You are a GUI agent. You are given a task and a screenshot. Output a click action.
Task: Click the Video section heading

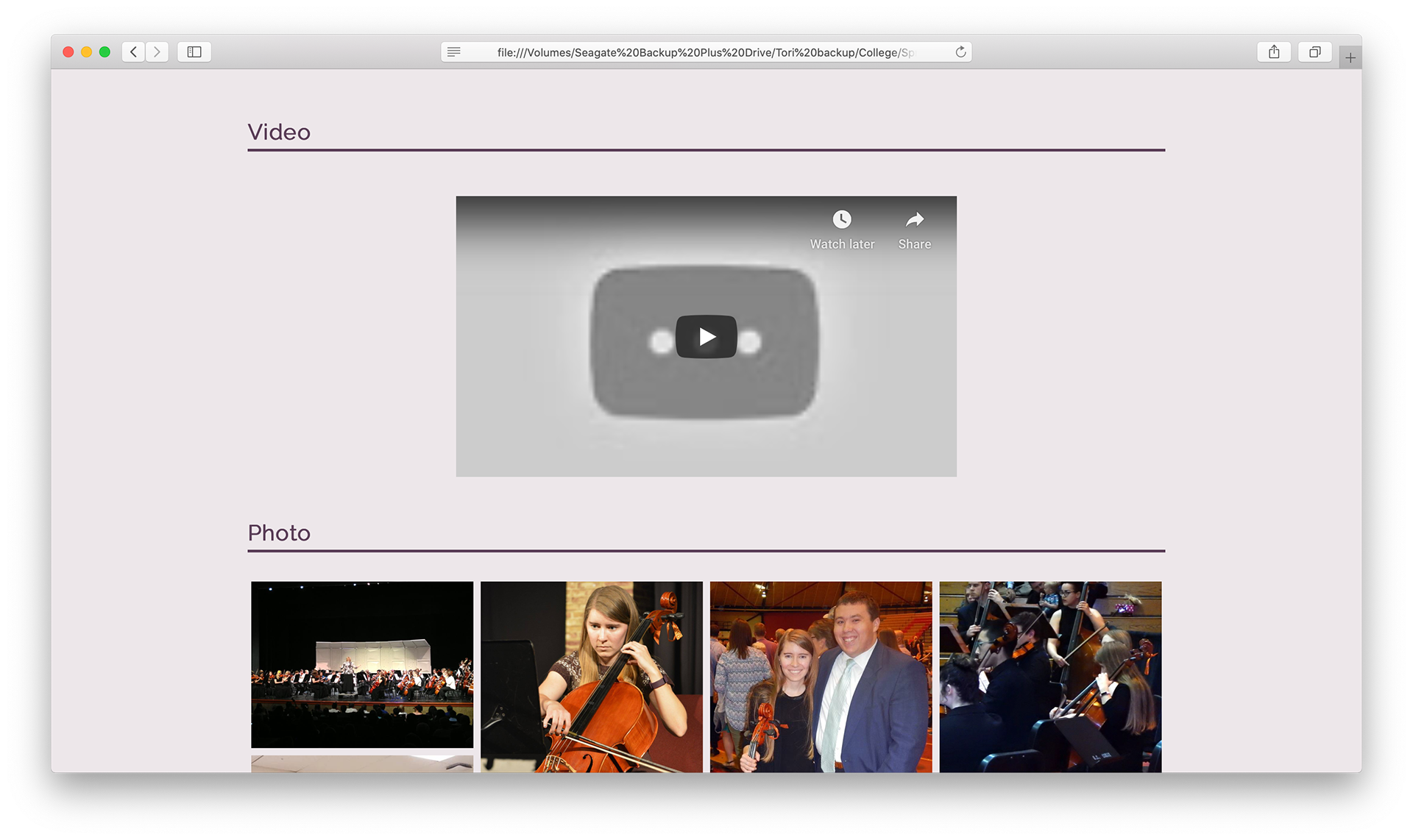point(279,132)
